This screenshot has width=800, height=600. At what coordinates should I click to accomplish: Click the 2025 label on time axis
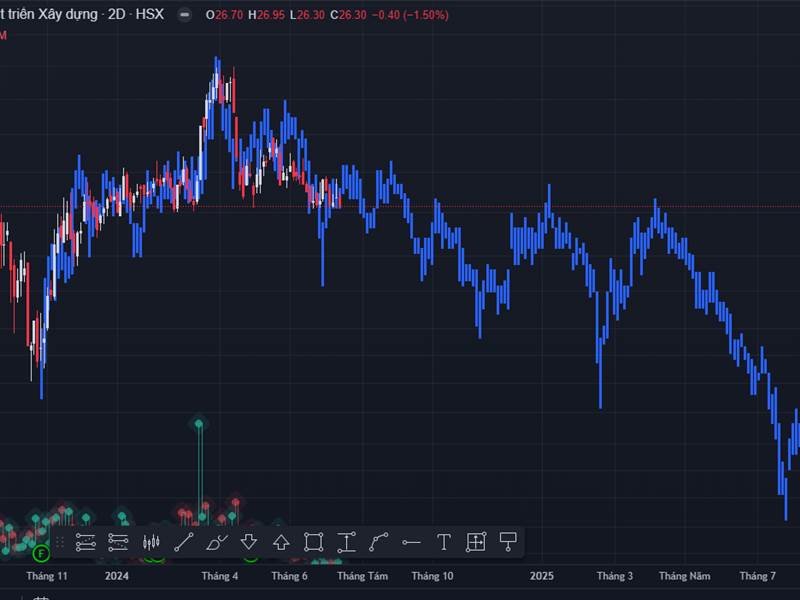[541, 576]
